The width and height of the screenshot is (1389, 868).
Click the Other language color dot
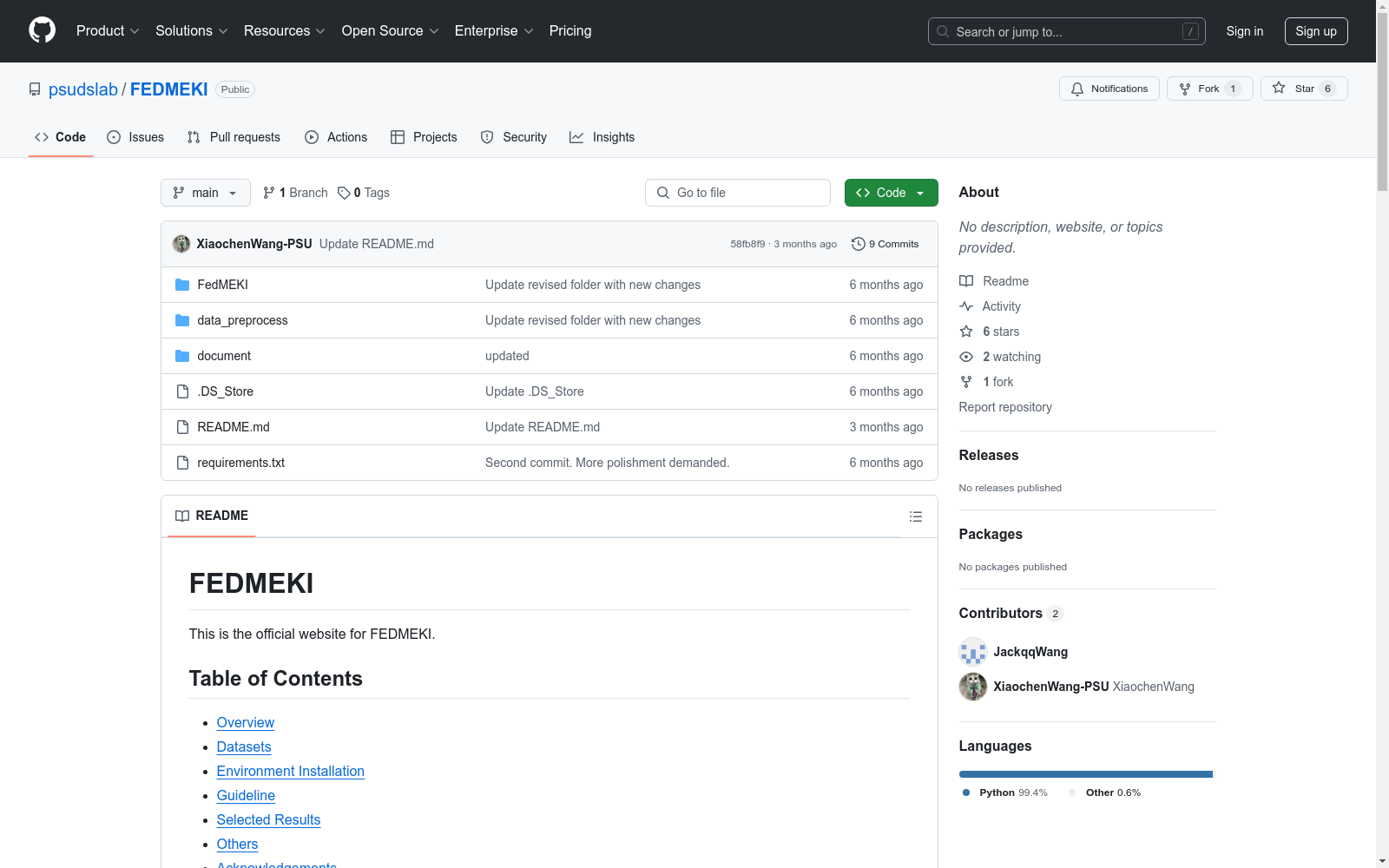coord(1072,792)
